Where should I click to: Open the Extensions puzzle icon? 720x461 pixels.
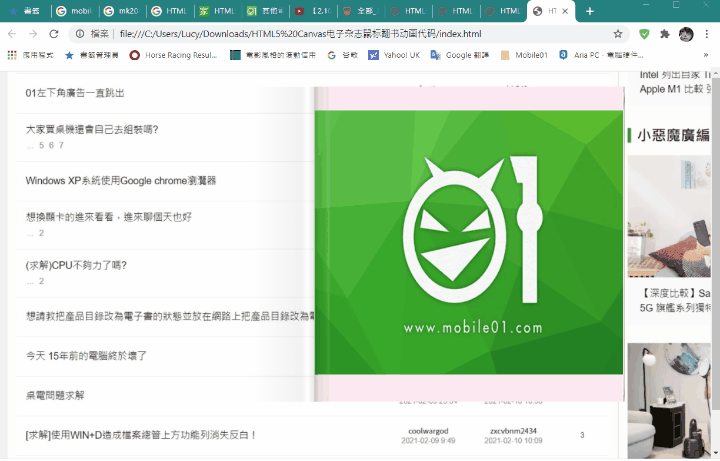pos(664,34)
